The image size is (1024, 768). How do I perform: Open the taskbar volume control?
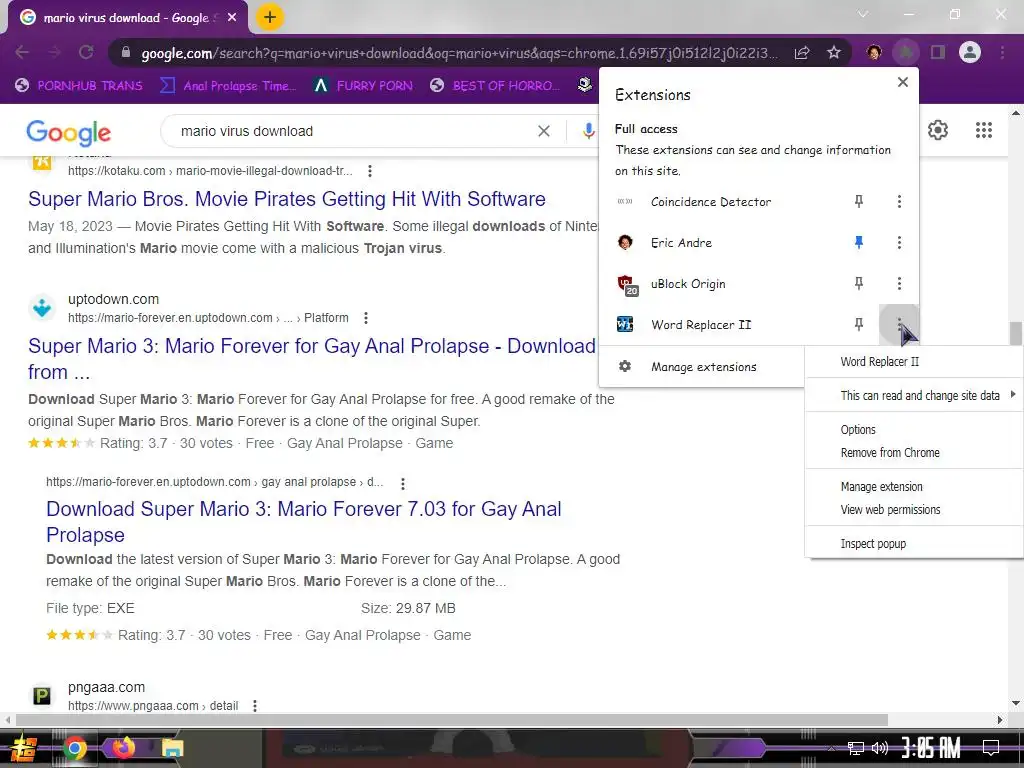(880, 748)
